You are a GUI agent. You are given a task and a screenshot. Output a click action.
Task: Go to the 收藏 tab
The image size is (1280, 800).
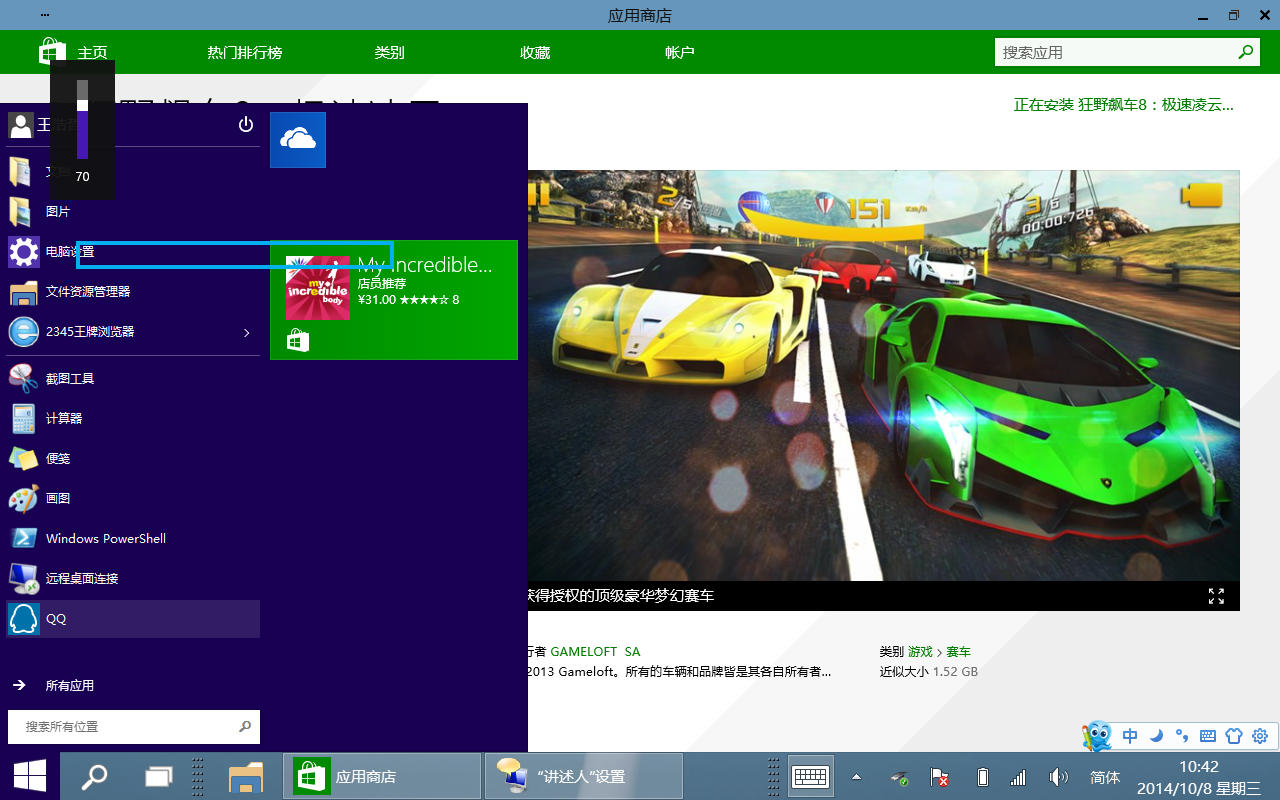point(535,53)
